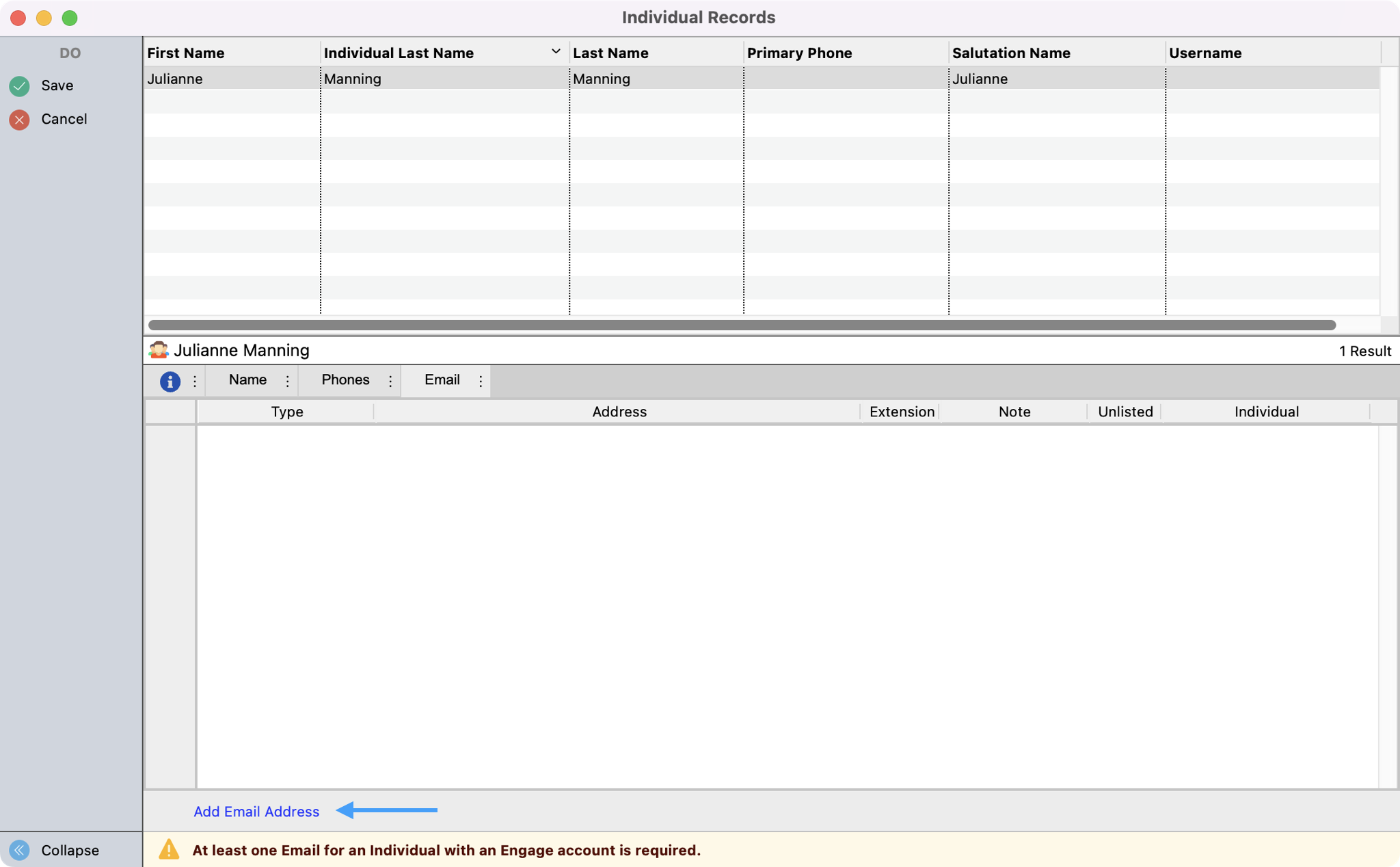Switch to the Name tab
The image size is (1400, 867).
pos(247,380)
